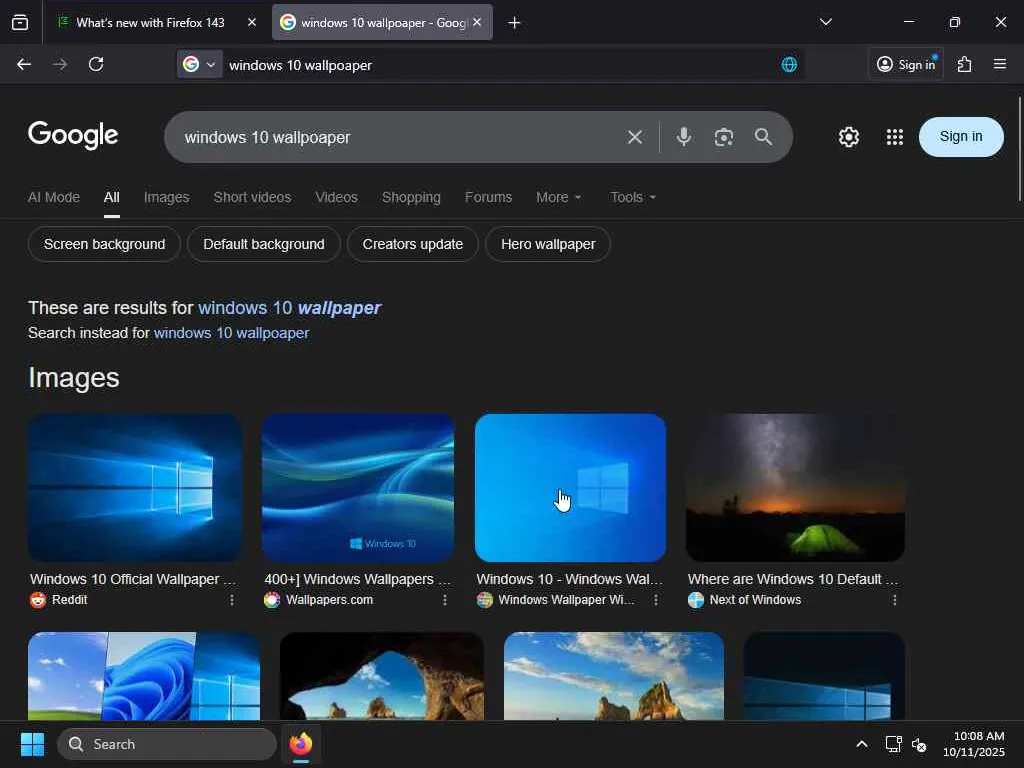Image resolution: width=1024 pixels, height=768 pixels.
Task: Open the beach cave wallpaper thumbnail
Action: tap(382, 676)
